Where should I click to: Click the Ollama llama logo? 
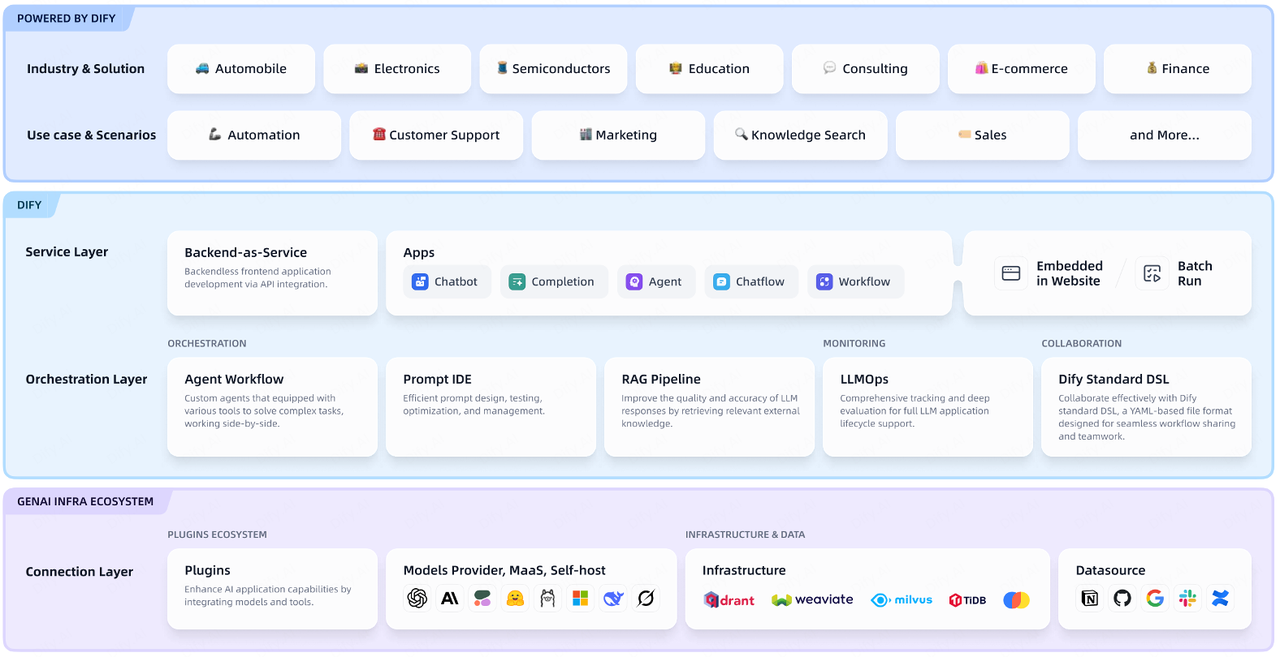[x=548, y=598]
